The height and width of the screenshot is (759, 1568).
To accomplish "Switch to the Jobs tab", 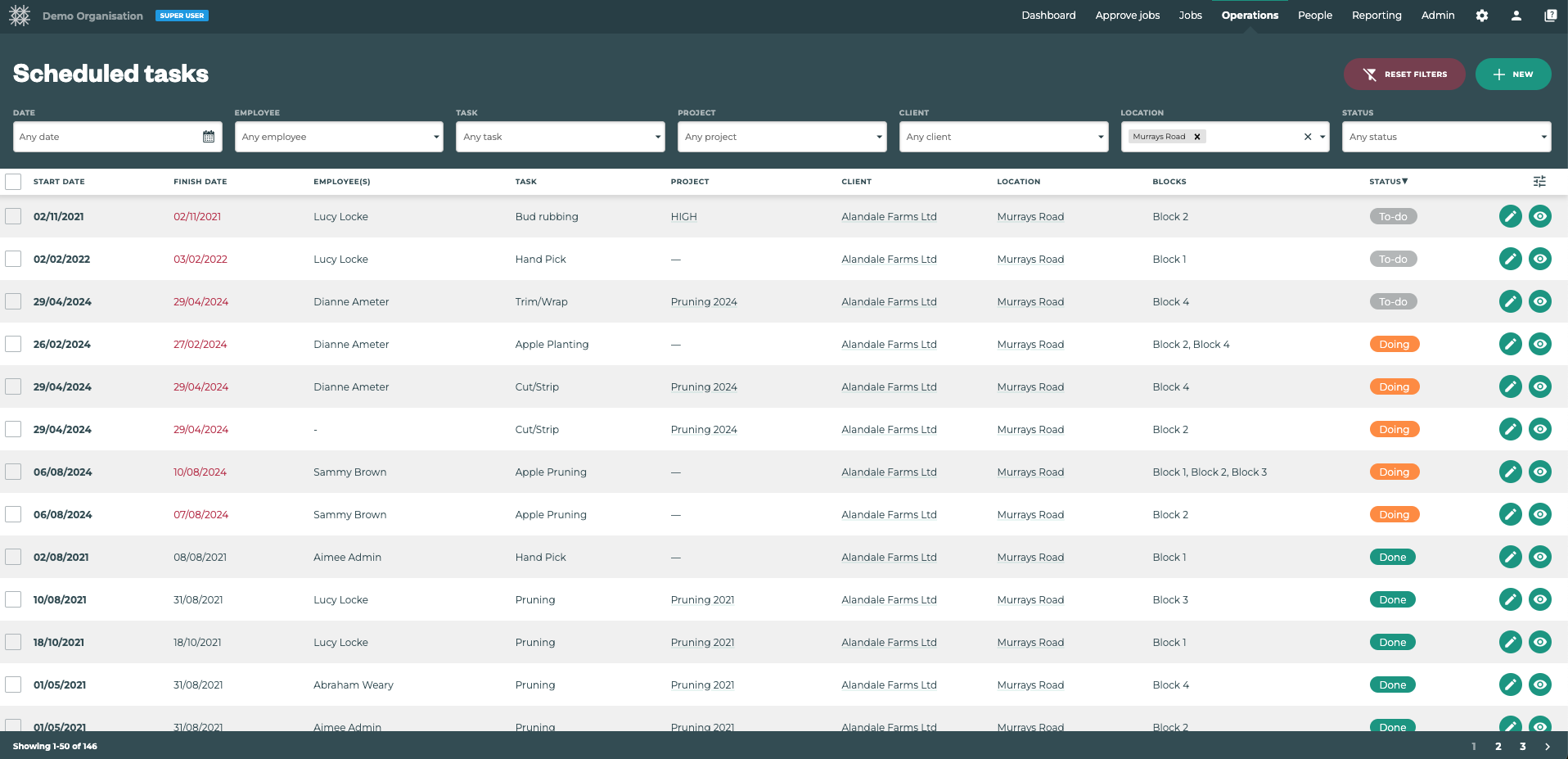I will (x=1191, y=15).
